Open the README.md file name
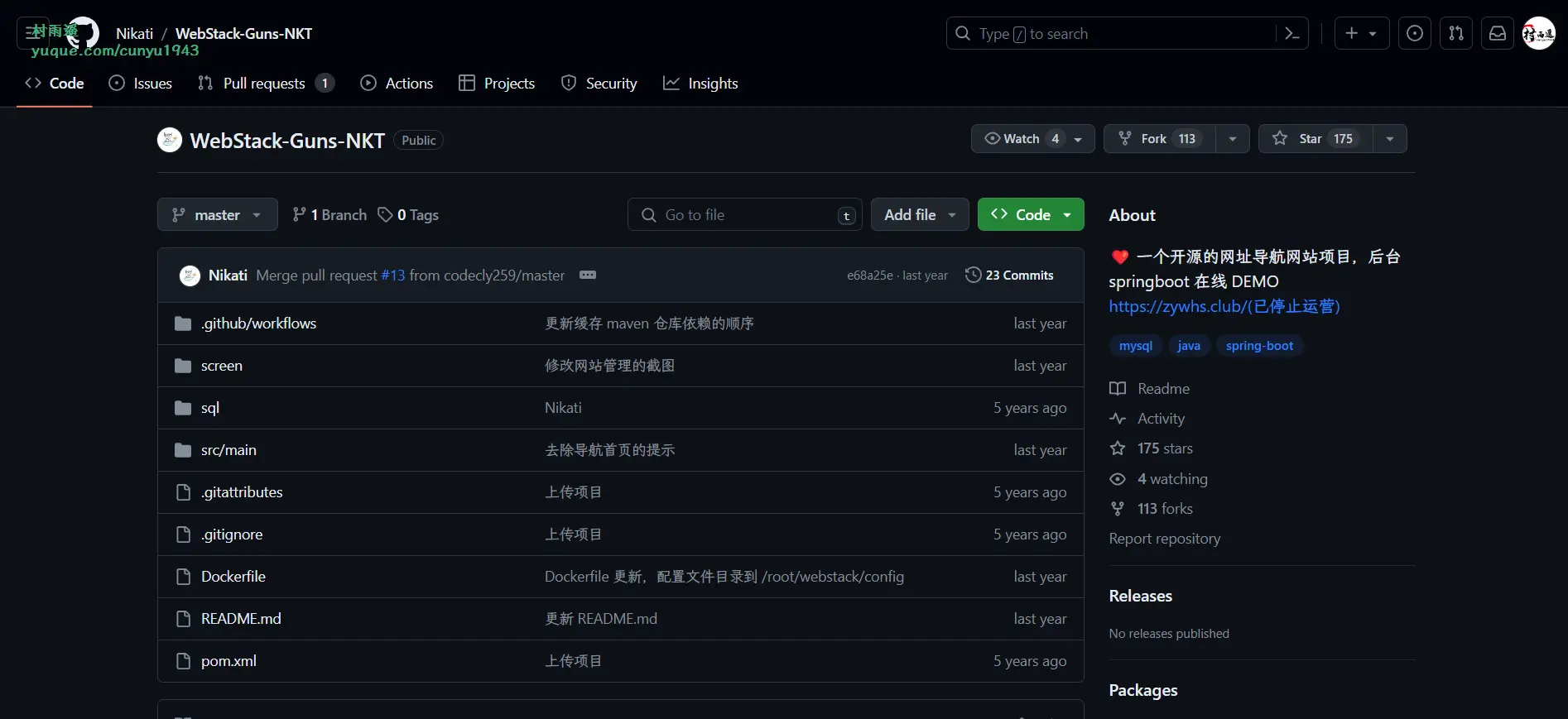 pos(241,619)
